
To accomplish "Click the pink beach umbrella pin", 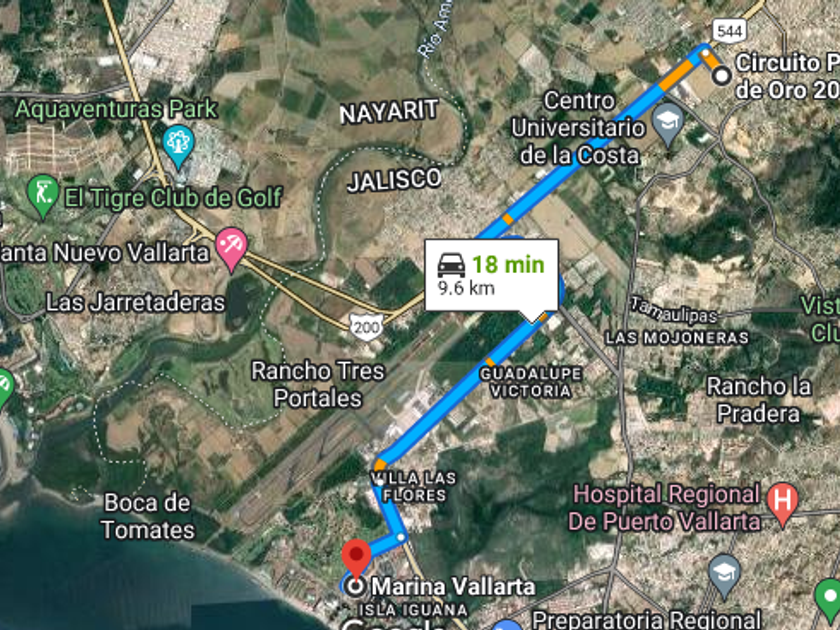I will (x=231, y=249).
